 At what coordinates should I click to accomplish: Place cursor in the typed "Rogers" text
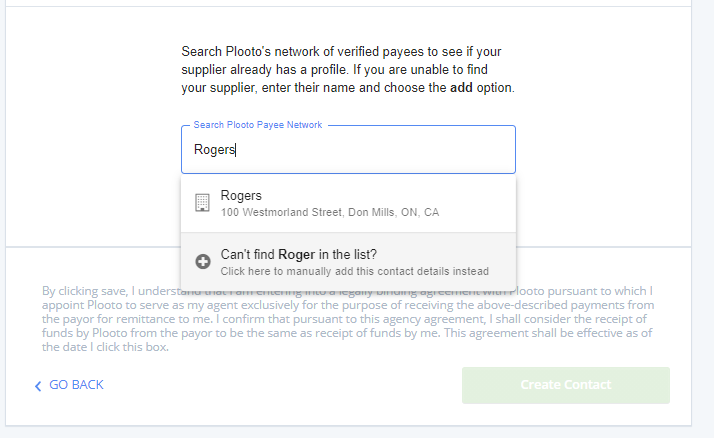[x=214, y=150]
